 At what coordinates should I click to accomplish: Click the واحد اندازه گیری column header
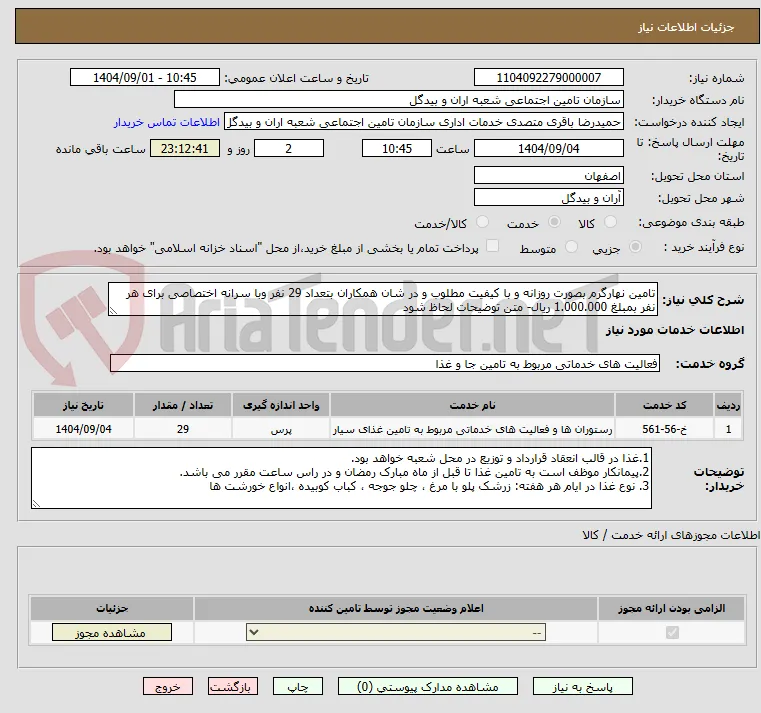(281, 405)
